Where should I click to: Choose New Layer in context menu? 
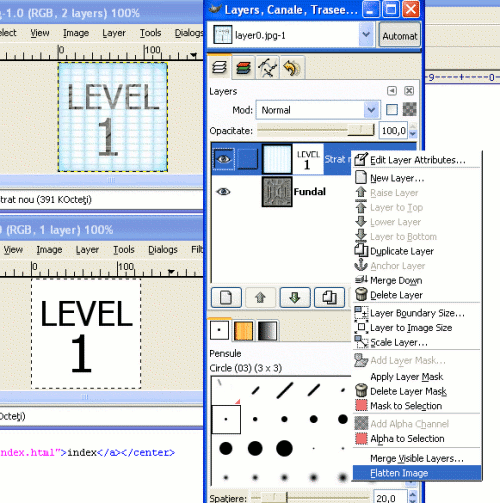(x=416, y=178)
